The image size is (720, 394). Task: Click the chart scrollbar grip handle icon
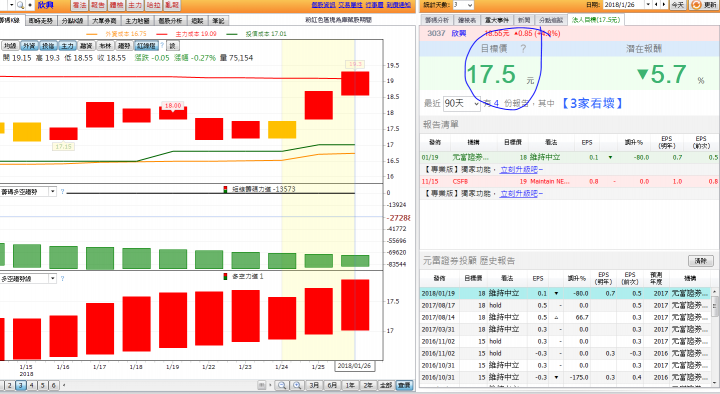tap(262, 385)
